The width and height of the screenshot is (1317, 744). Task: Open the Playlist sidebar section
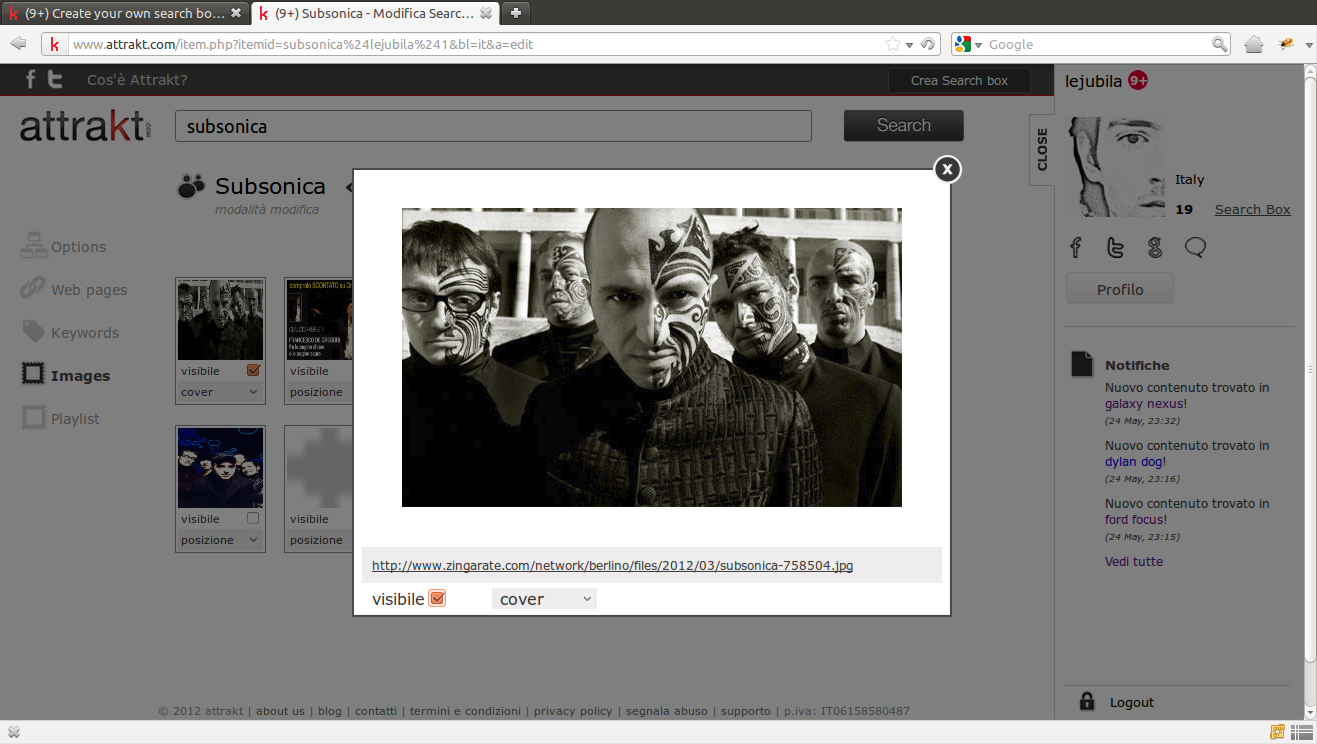click(x=61, y=419)
